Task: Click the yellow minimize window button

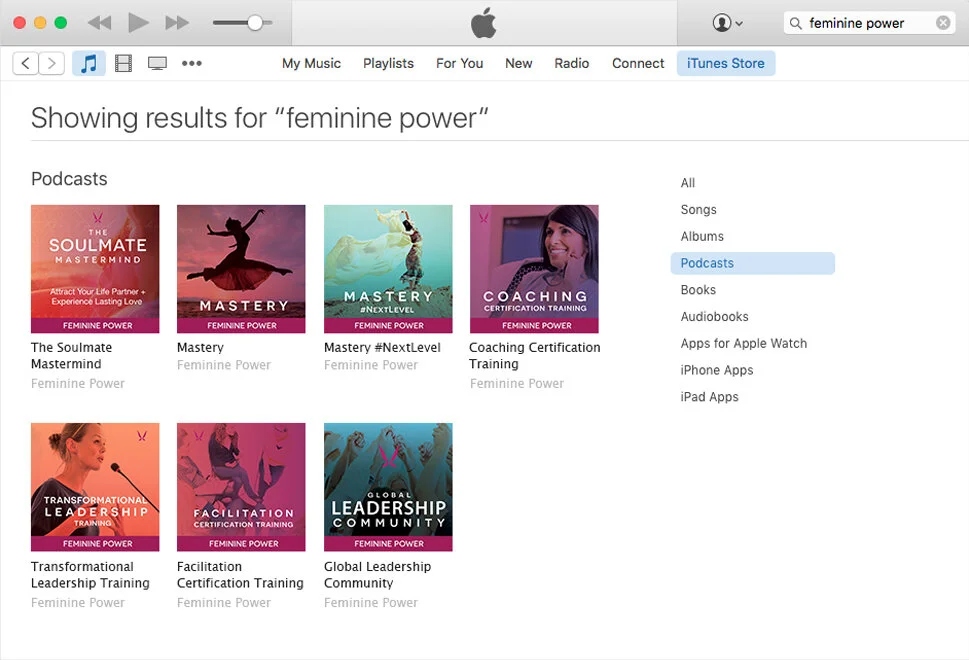Action: [40, 23]
